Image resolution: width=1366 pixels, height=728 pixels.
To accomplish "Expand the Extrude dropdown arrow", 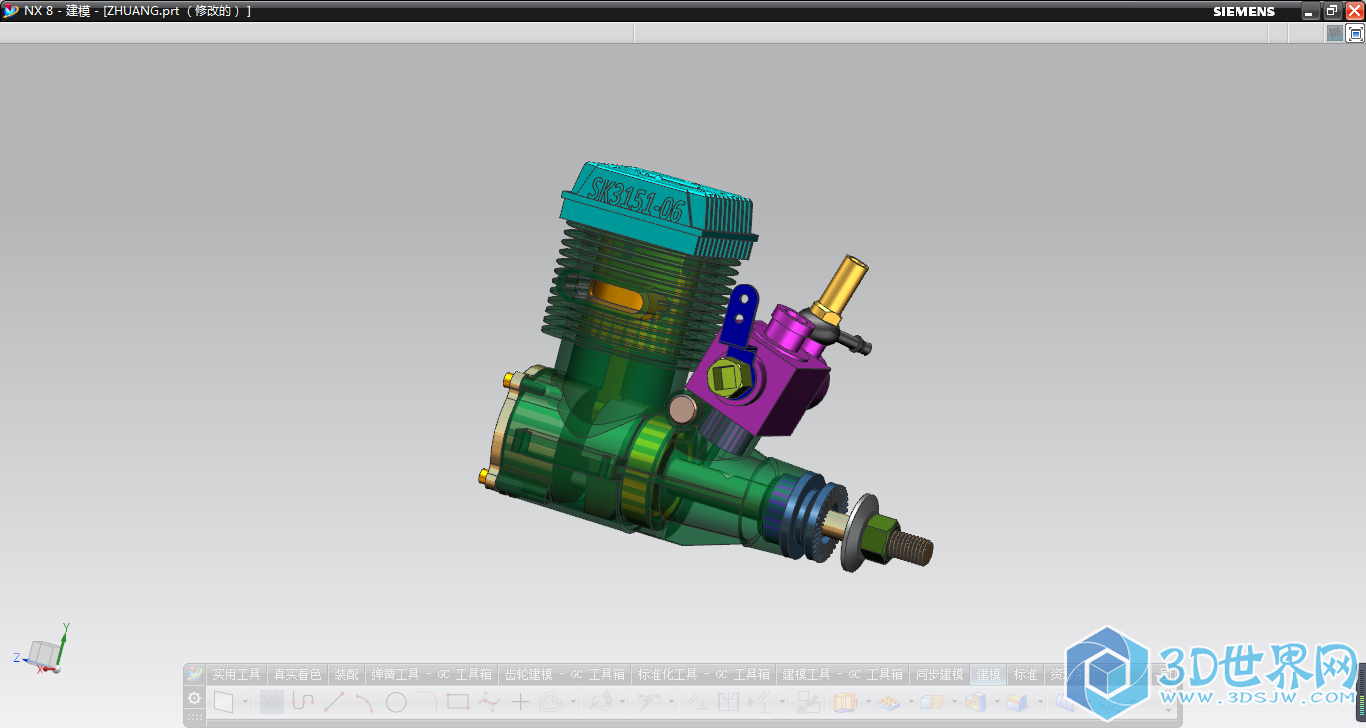I will click(x=868, y=701).
